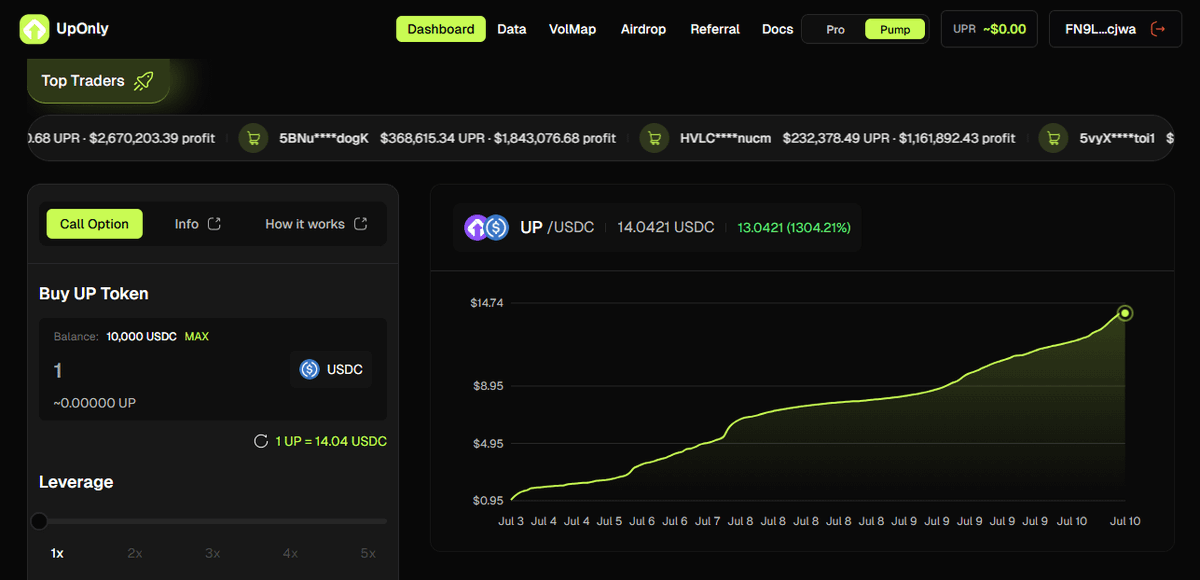
Task: Click the Leverage heading
Action: 76,482
